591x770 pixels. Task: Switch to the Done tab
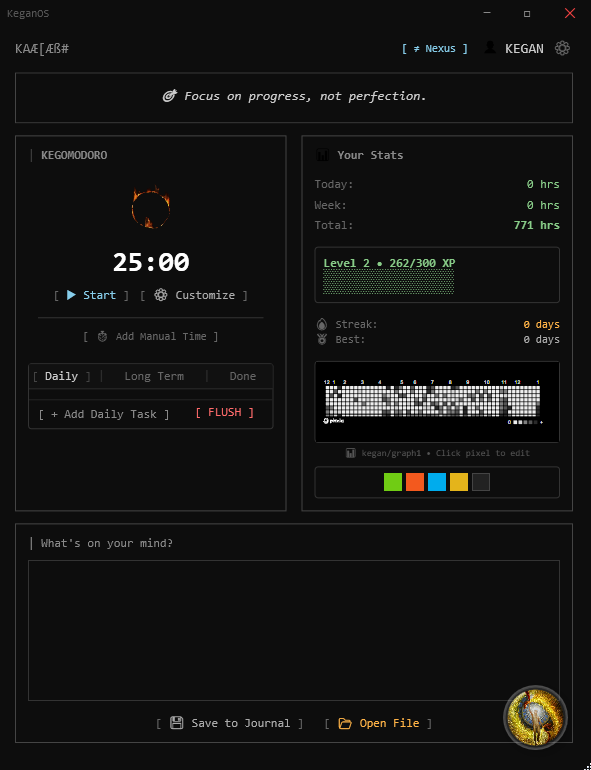tap(243, 376)
